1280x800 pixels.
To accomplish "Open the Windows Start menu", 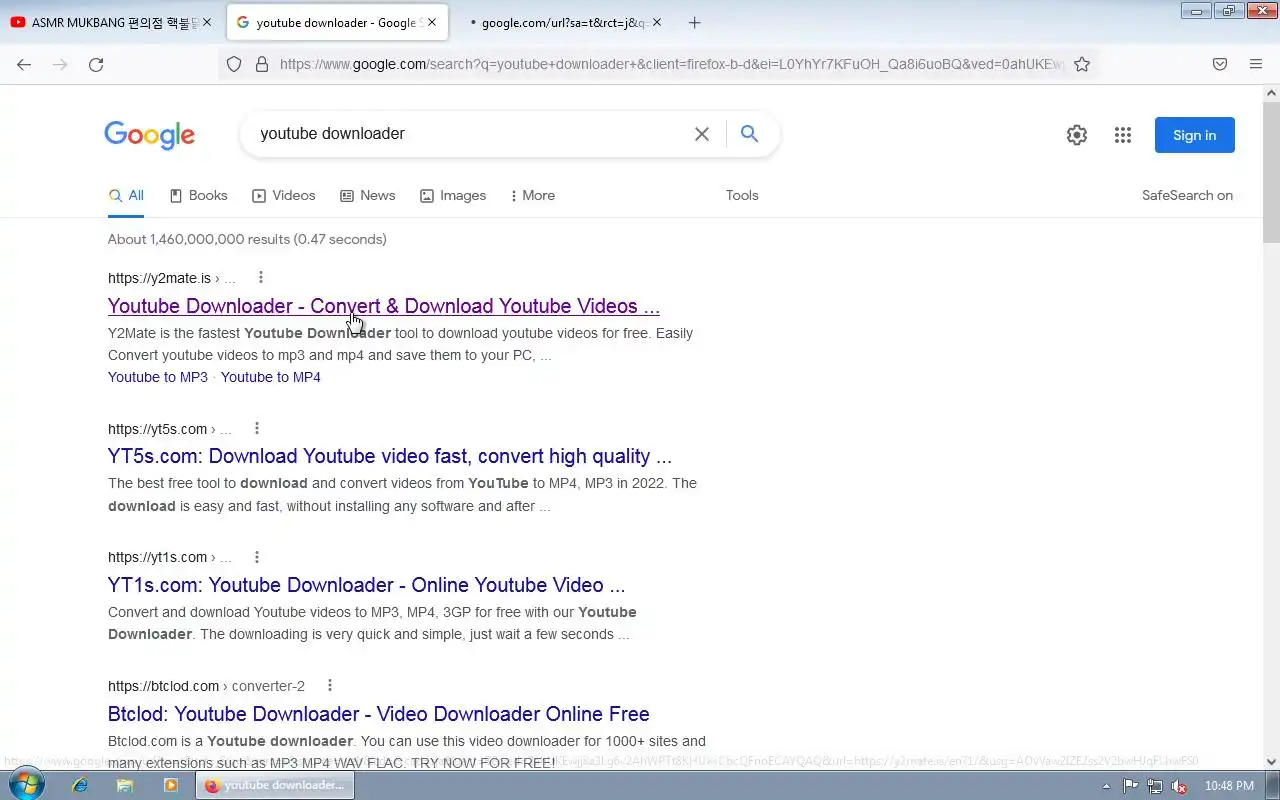I will point(27,784).
